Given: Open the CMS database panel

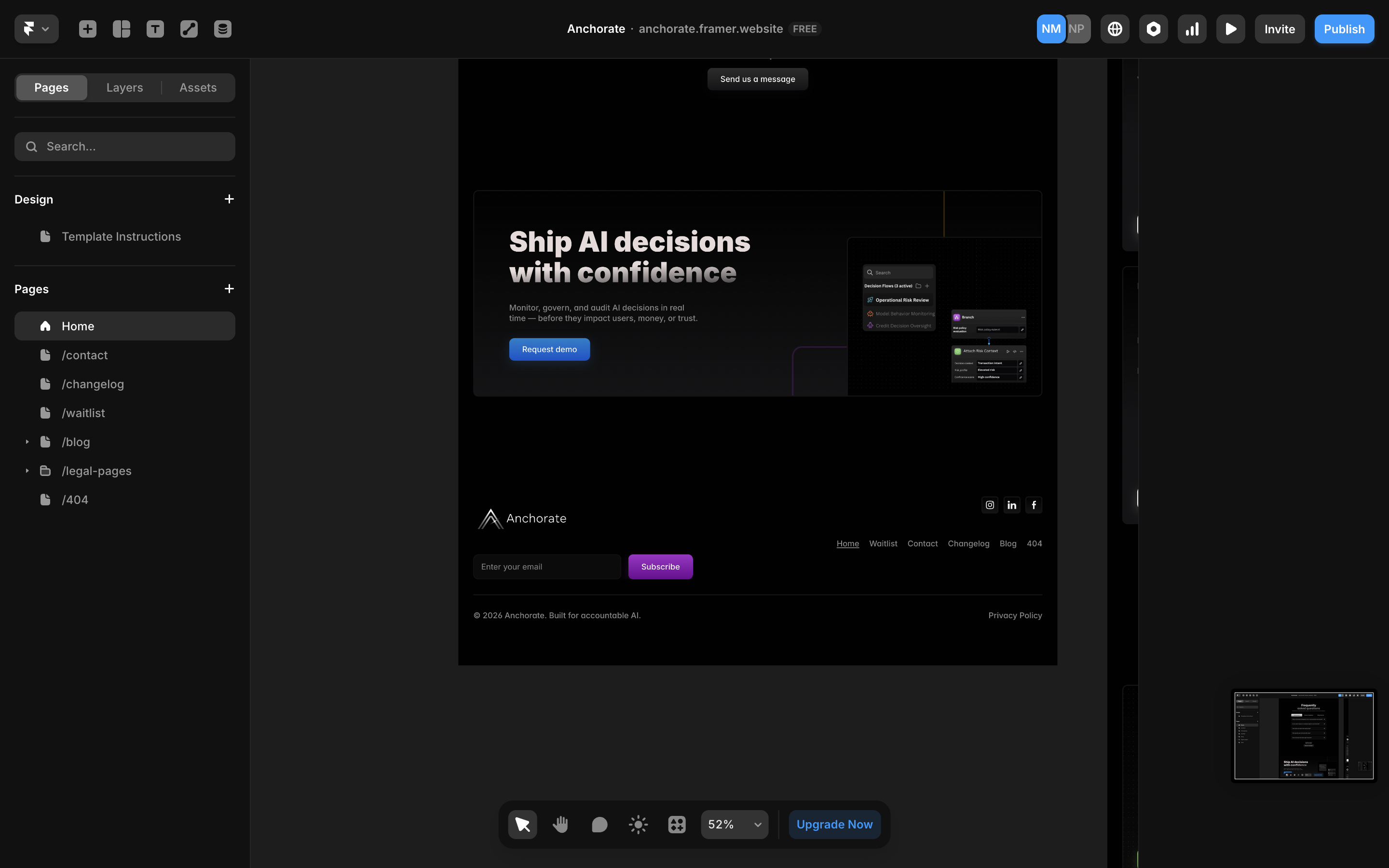Looking at the screenshot, I should click(222, 28).
